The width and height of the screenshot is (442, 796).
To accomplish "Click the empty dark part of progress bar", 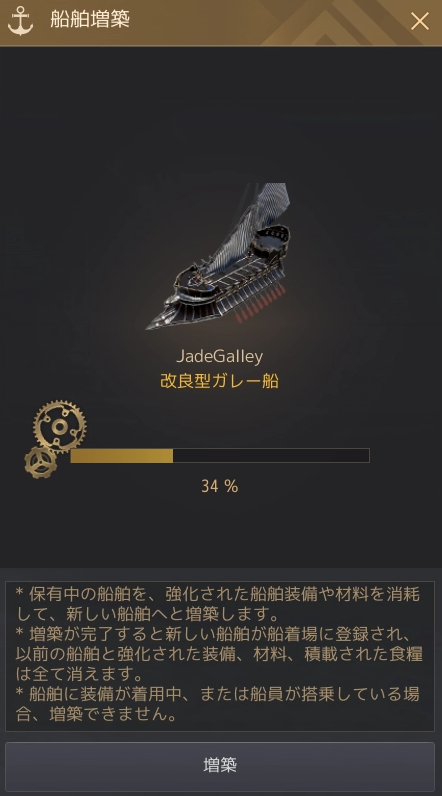I will tap(271, 455).
